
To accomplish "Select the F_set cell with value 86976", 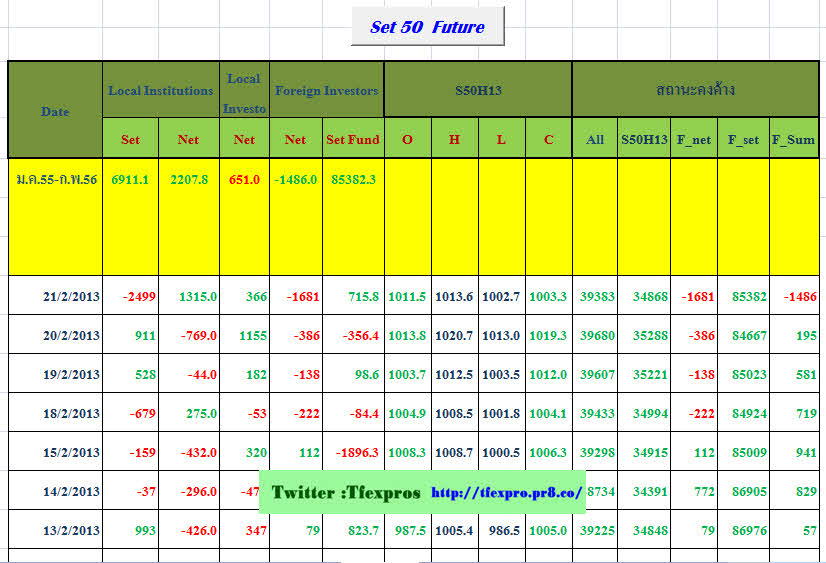I will click(743, 530).
